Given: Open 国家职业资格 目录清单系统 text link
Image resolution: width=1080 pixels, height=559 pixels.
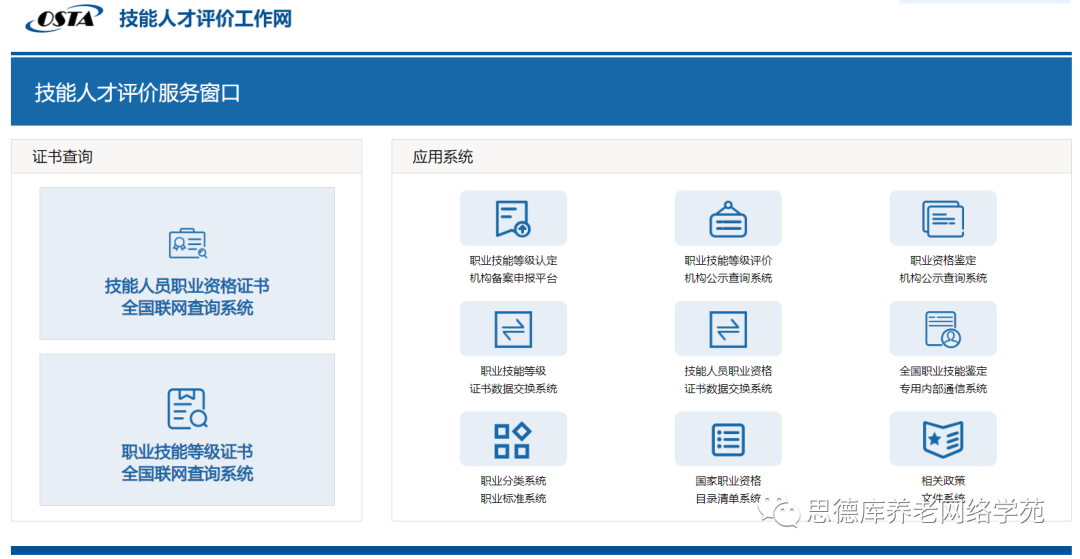Looking at the screenshot, I should pyautogui.click(x=728, y=489).
